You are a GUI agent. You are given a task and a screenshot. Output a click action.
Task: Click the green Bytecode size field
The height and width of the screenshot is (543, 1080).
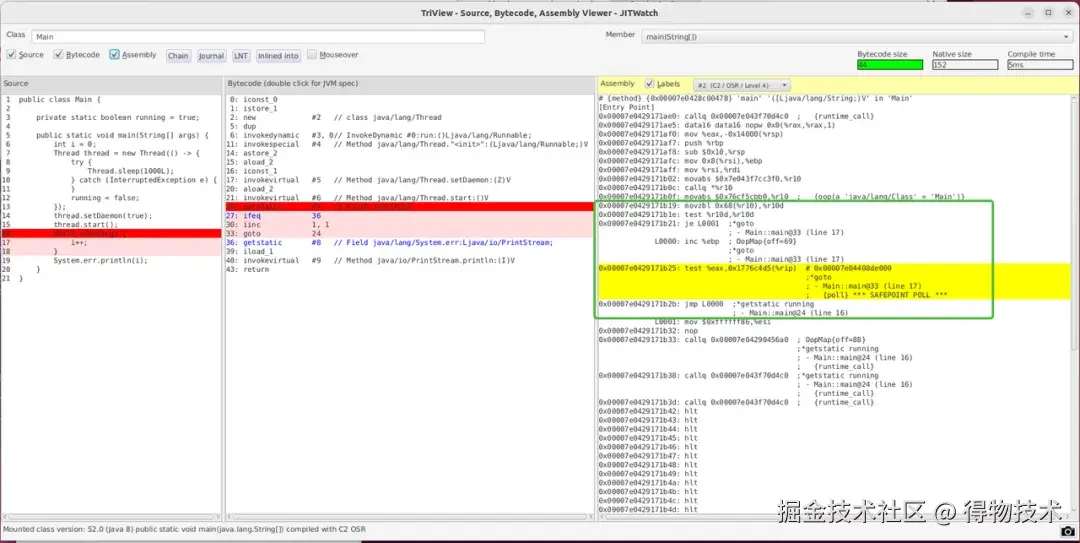[x=890, y=65]
